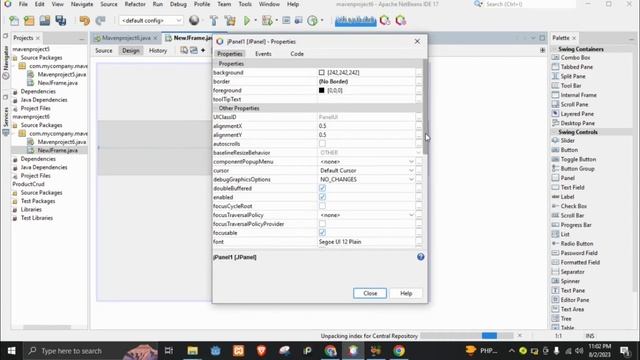Viewport: 640px width, 360px height.
Task: Click the memory usage bar in toolbar
Action: click(355, 20)
